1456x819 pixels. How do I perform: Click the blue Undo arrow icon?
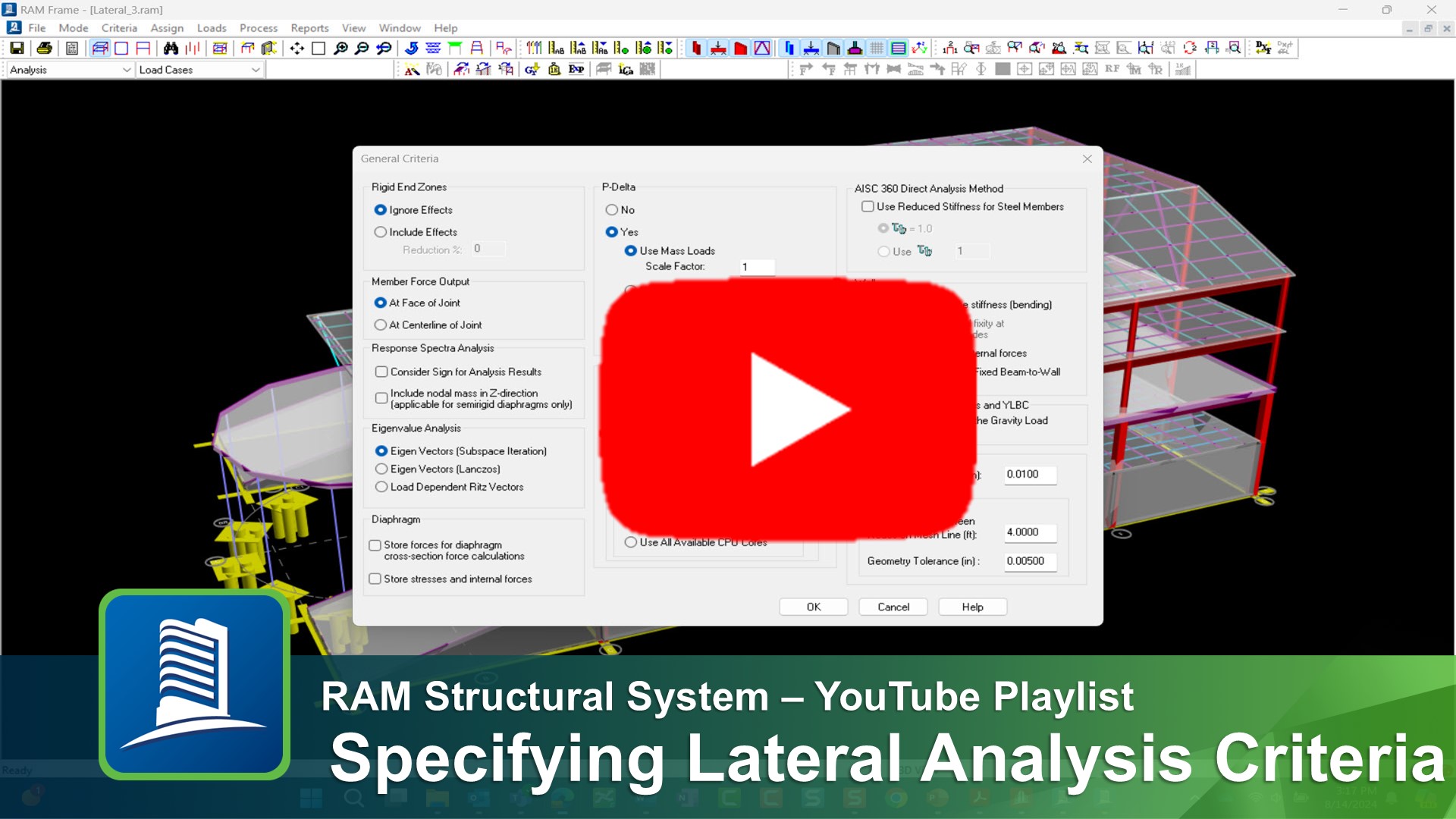pyautogui.click(x=411, y=47)
